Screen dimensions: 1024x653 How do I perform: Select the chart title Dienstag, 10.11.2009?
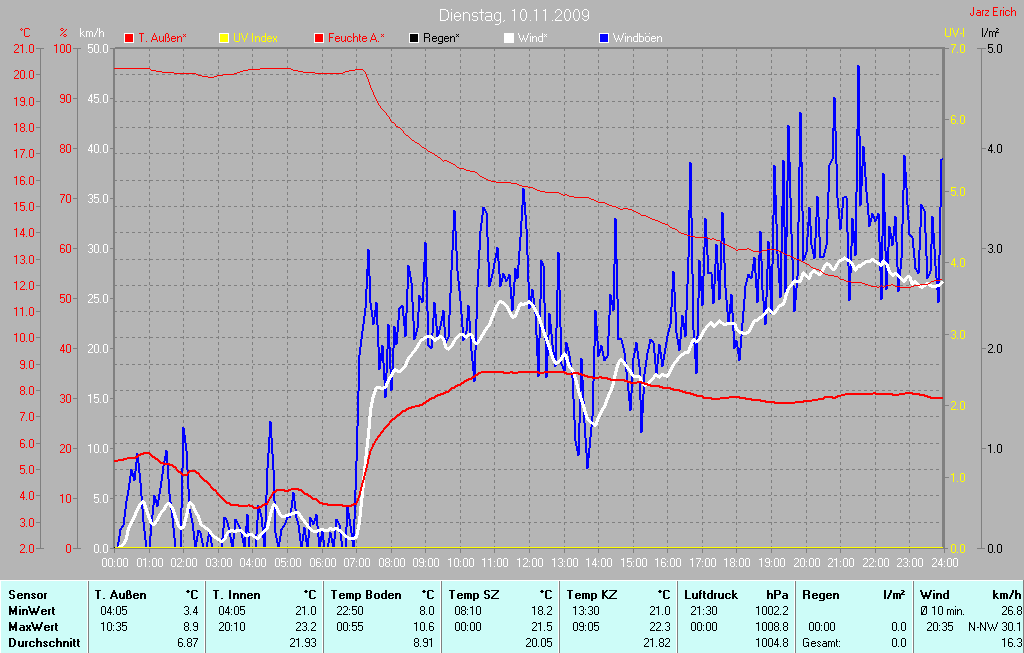click(514, 15)
